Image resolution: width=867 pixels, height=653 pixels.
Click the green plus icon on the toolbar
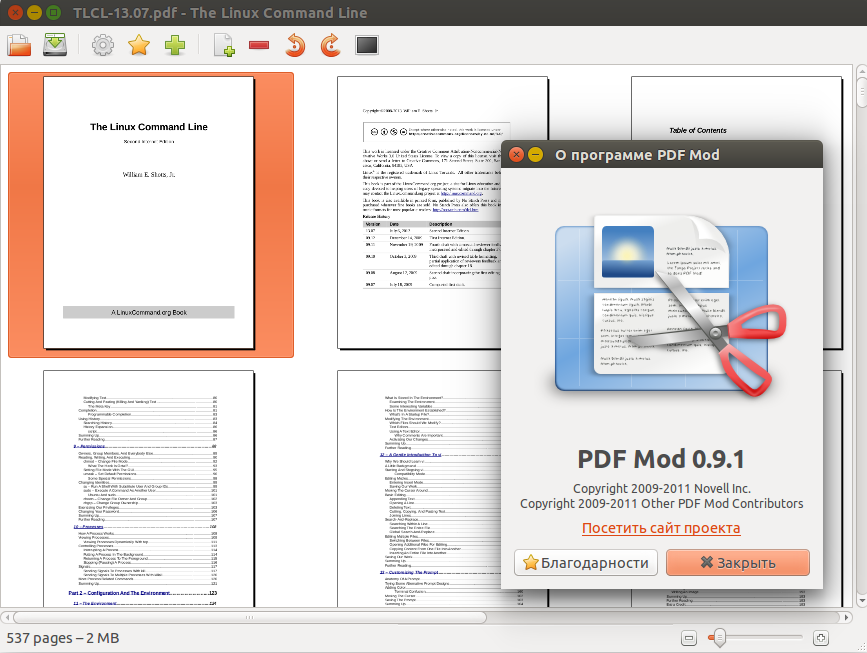(174, 44)
